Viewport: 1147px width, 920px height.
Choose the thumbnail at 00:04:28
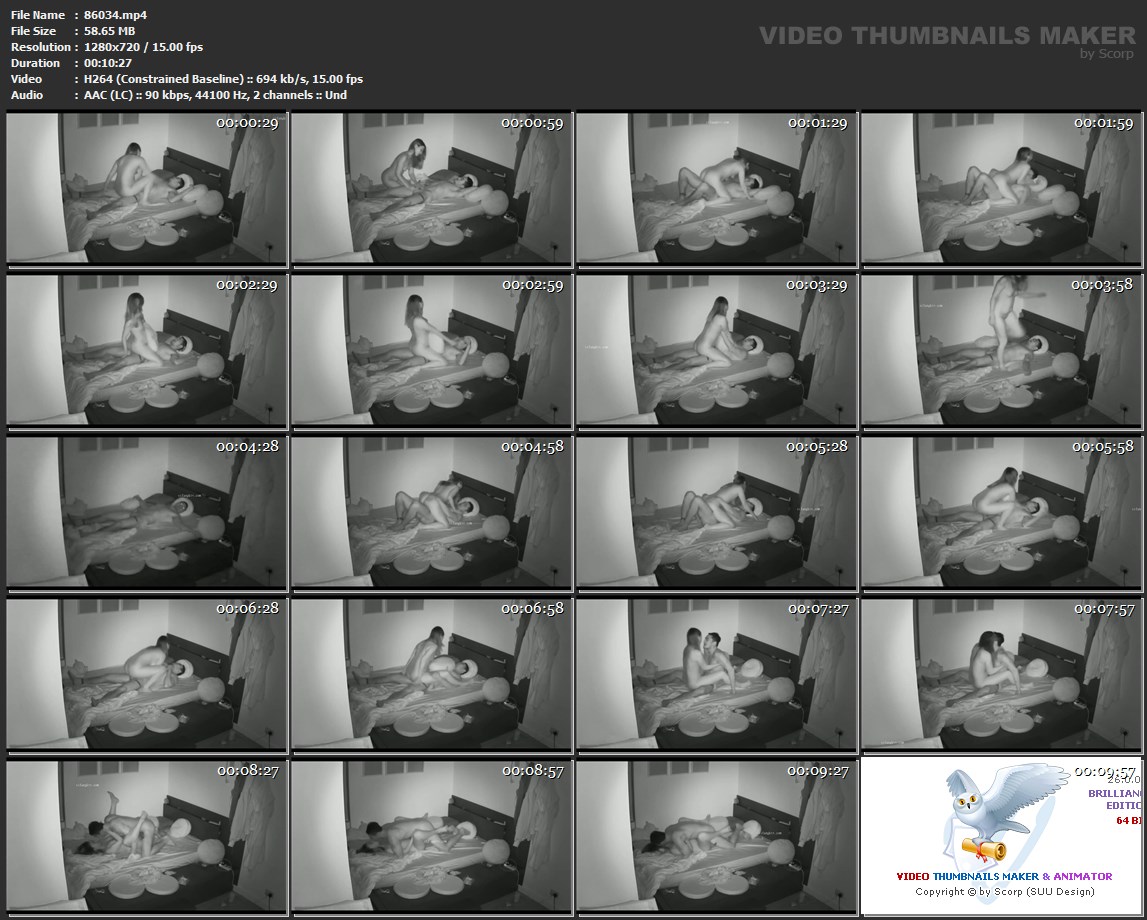(146, 512)
